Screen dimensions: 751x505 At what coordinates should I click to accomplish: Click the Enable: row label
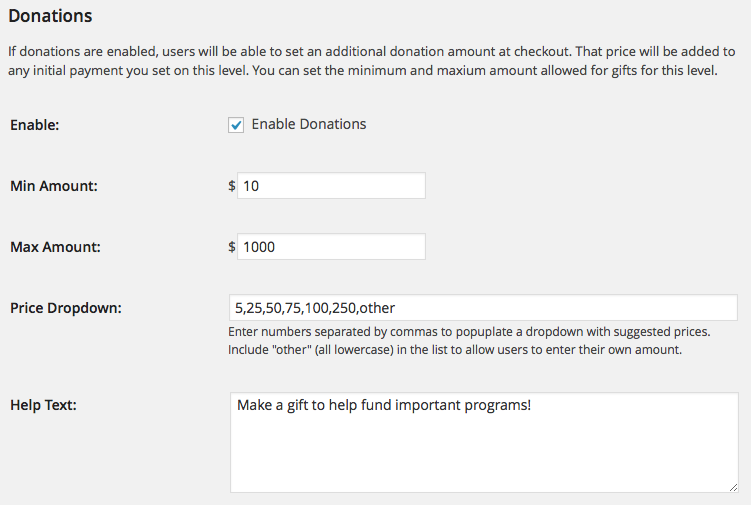tap(34, 125)
